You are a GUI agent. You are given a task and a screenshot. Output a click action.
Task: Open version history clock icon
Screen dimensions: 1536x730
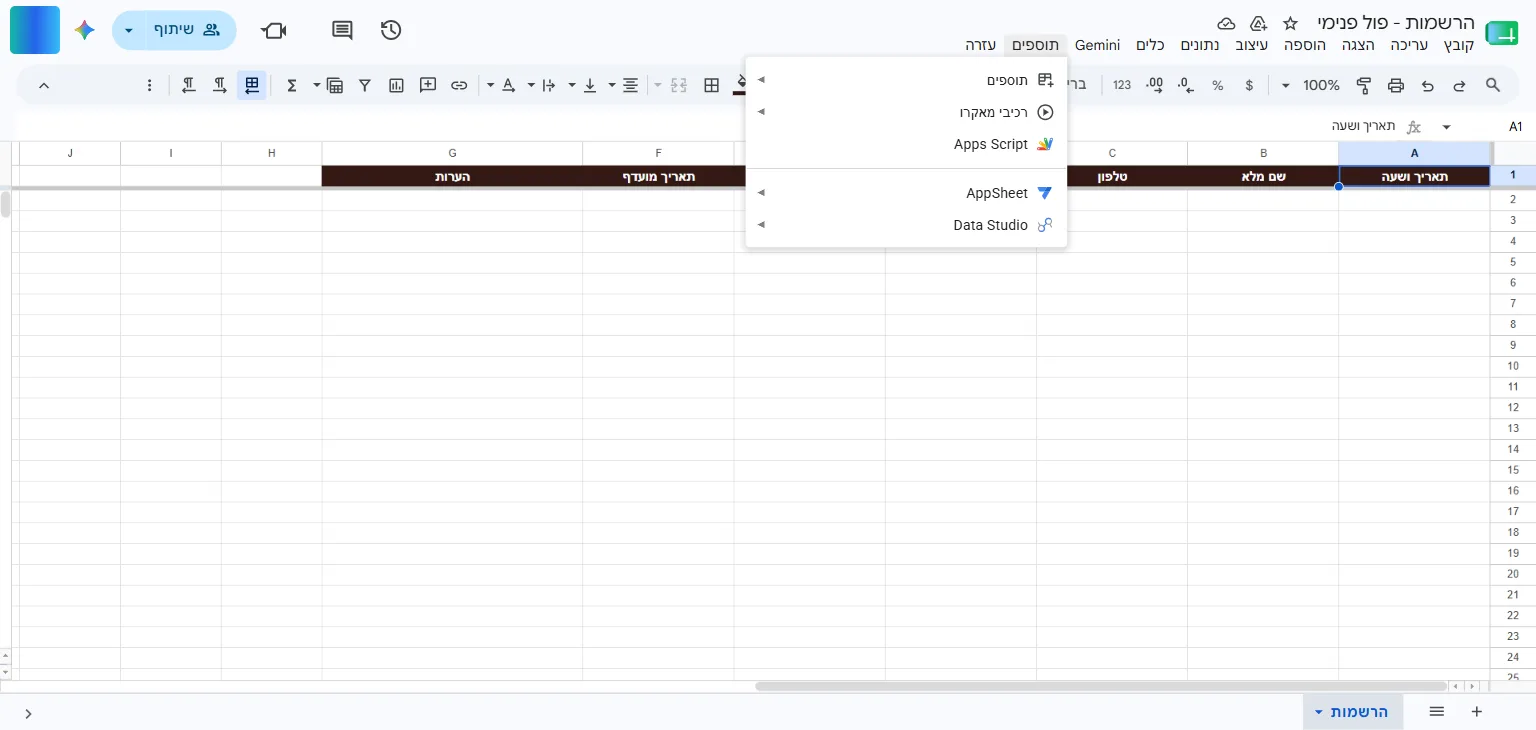(391, 30)
